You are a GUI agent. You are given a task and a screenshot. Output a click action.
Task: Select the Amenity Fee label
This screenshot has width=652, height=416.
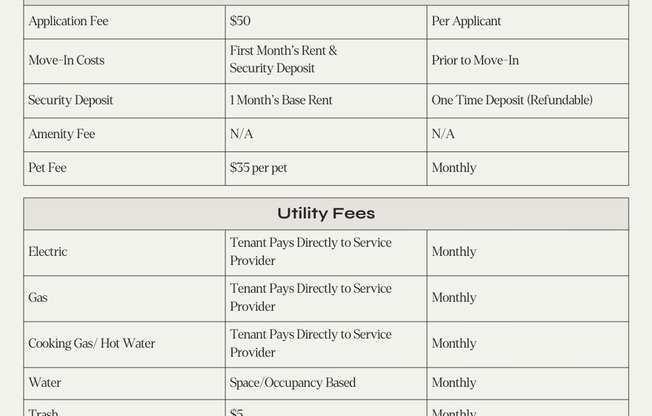coord(61,134)
